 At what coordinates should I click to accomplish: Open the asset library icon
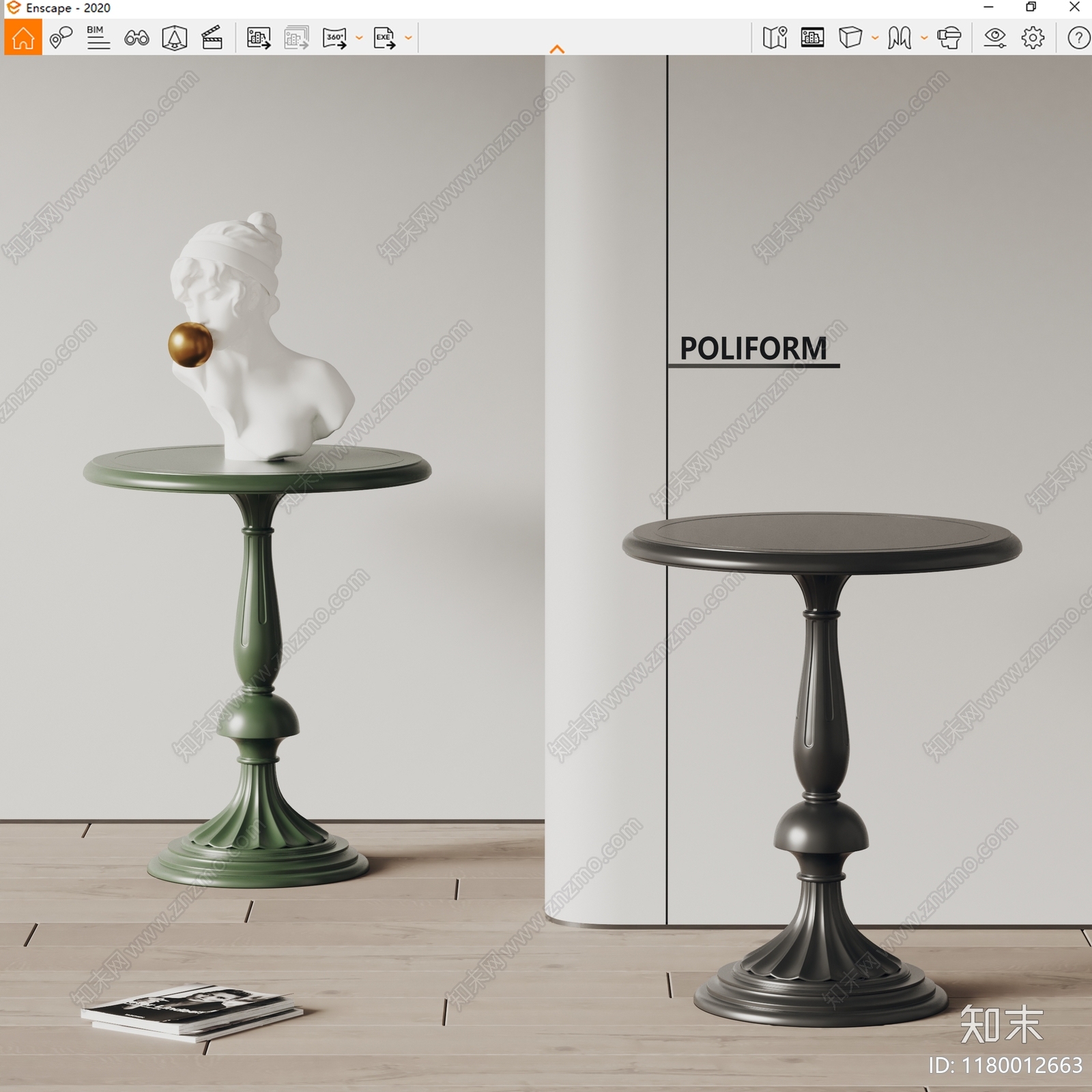pyautogui.click(x=812, y=38)
